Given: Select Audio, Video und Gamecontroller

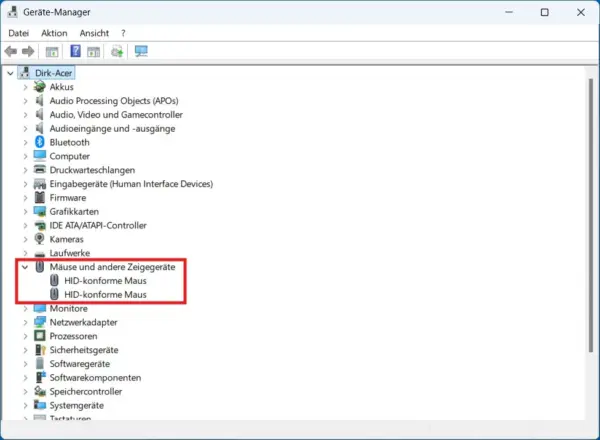Looking at the screenshot, I should click(x=116, y=115).
